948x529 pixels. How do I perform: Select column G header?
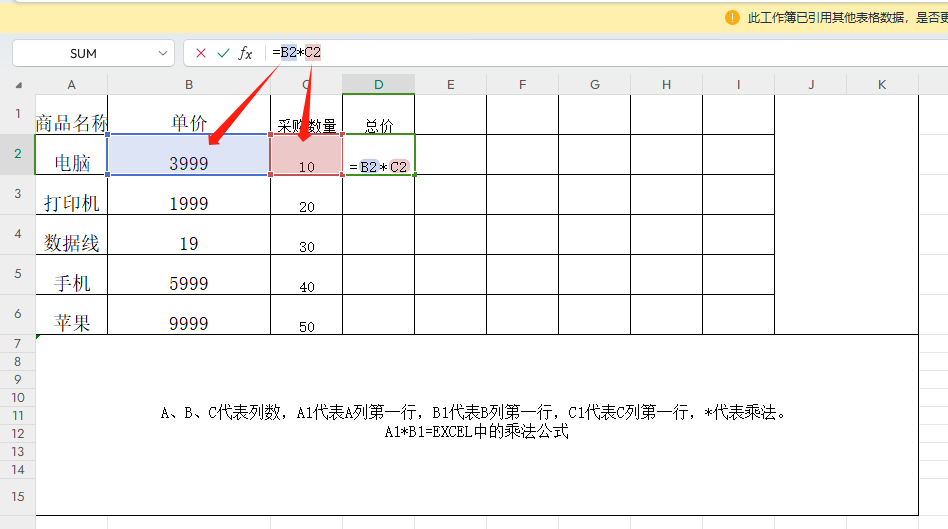595,85
